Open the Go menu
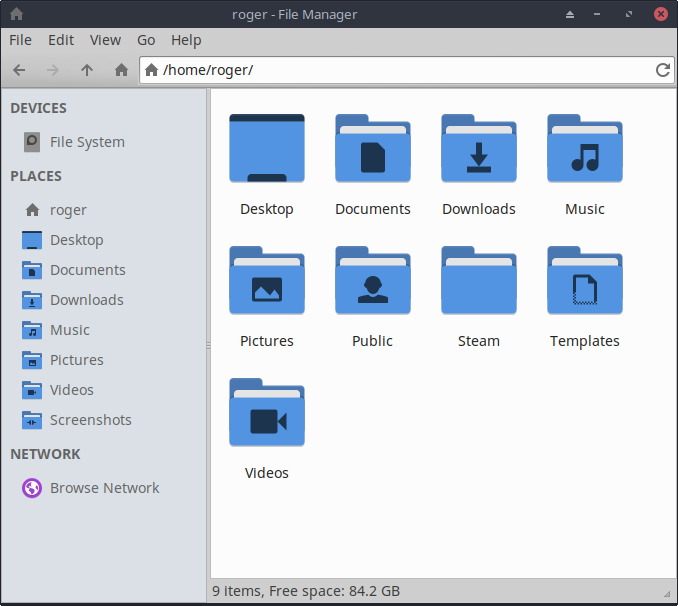Image resolution: width=678 pixels, height=606 pixels. (146, 40)
